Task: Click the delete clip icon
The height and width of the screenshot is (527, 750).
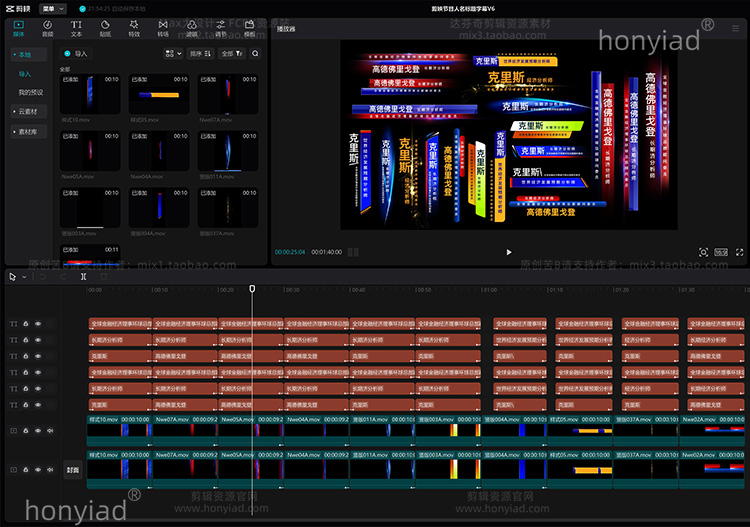Action: pos(104,276)
